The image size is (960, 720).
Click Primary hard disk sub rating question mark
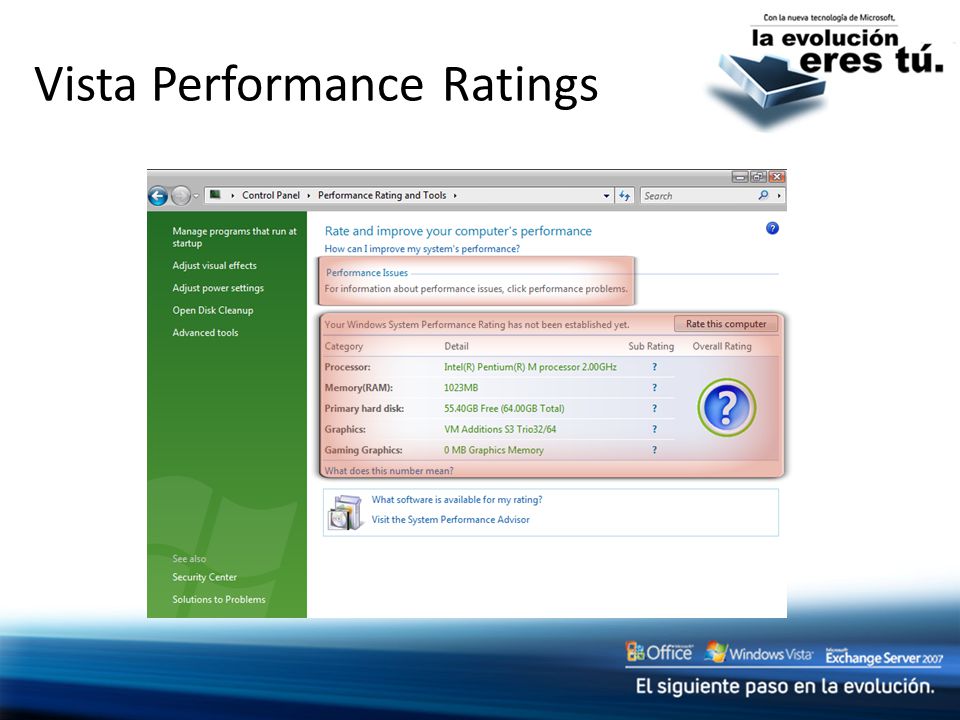[x=654, y=408]
